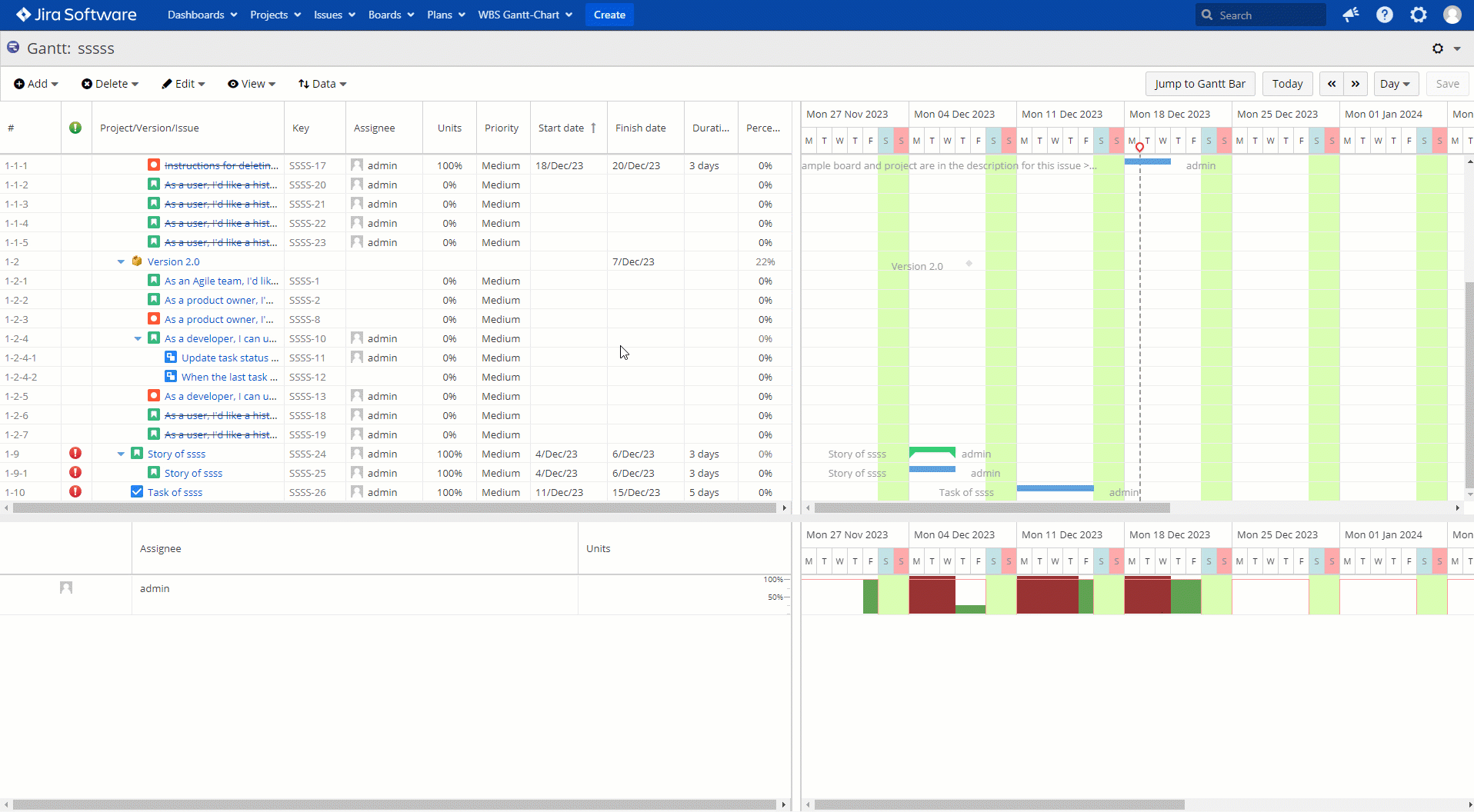The image size is (1474, 812).
Task: Click the blue Task of ssss Gantt bar
Action: [x=1055, y=488]
